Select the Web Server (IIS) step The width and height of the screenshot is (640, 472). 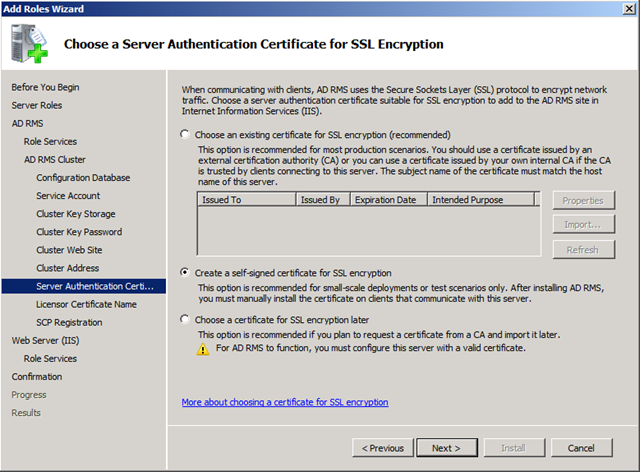tap(45, 341)
